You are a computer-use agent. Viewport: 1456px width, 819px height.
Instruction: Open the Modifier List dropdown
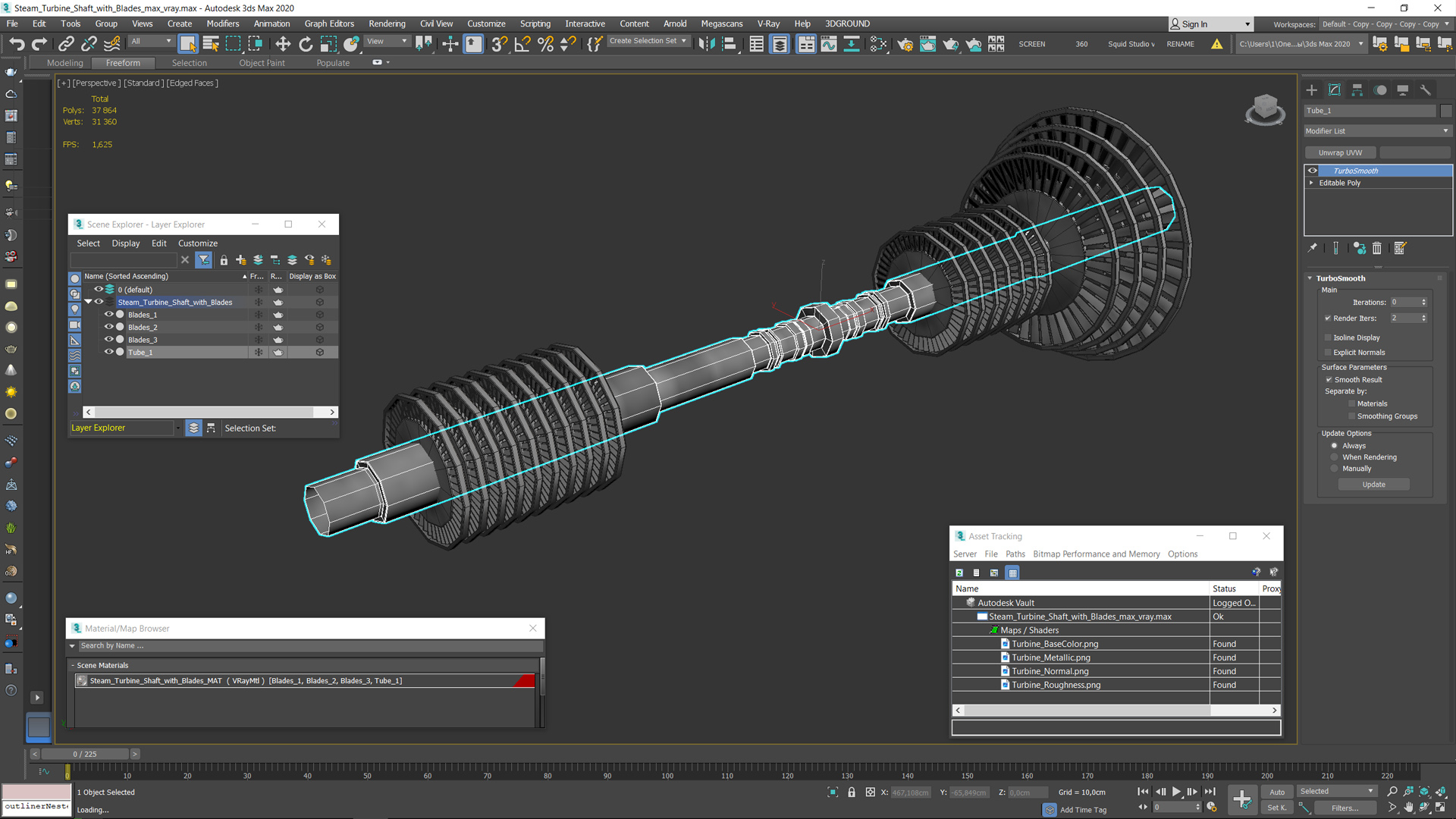click(1377, 131)
